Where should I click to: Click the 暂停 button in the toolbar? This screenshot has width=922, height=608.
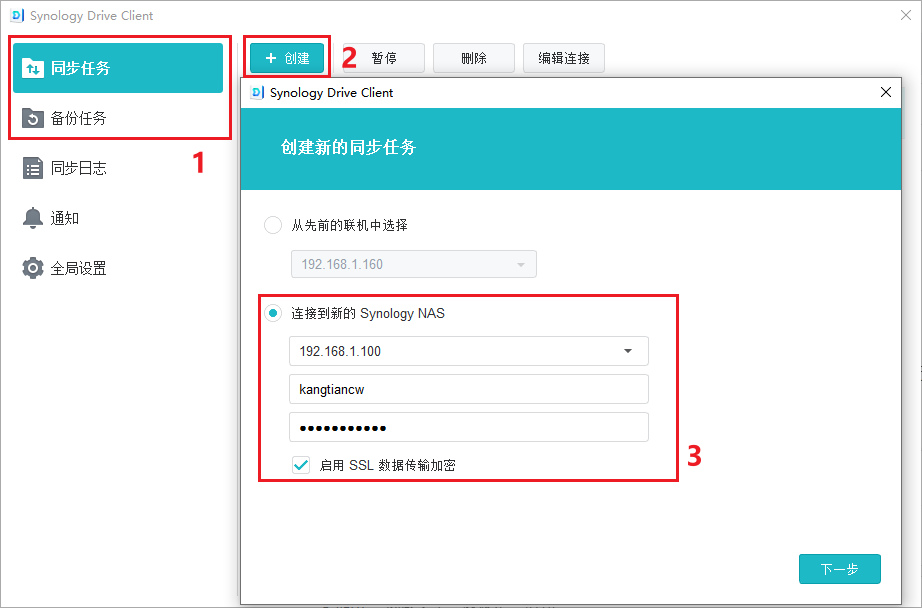(384, 58)
